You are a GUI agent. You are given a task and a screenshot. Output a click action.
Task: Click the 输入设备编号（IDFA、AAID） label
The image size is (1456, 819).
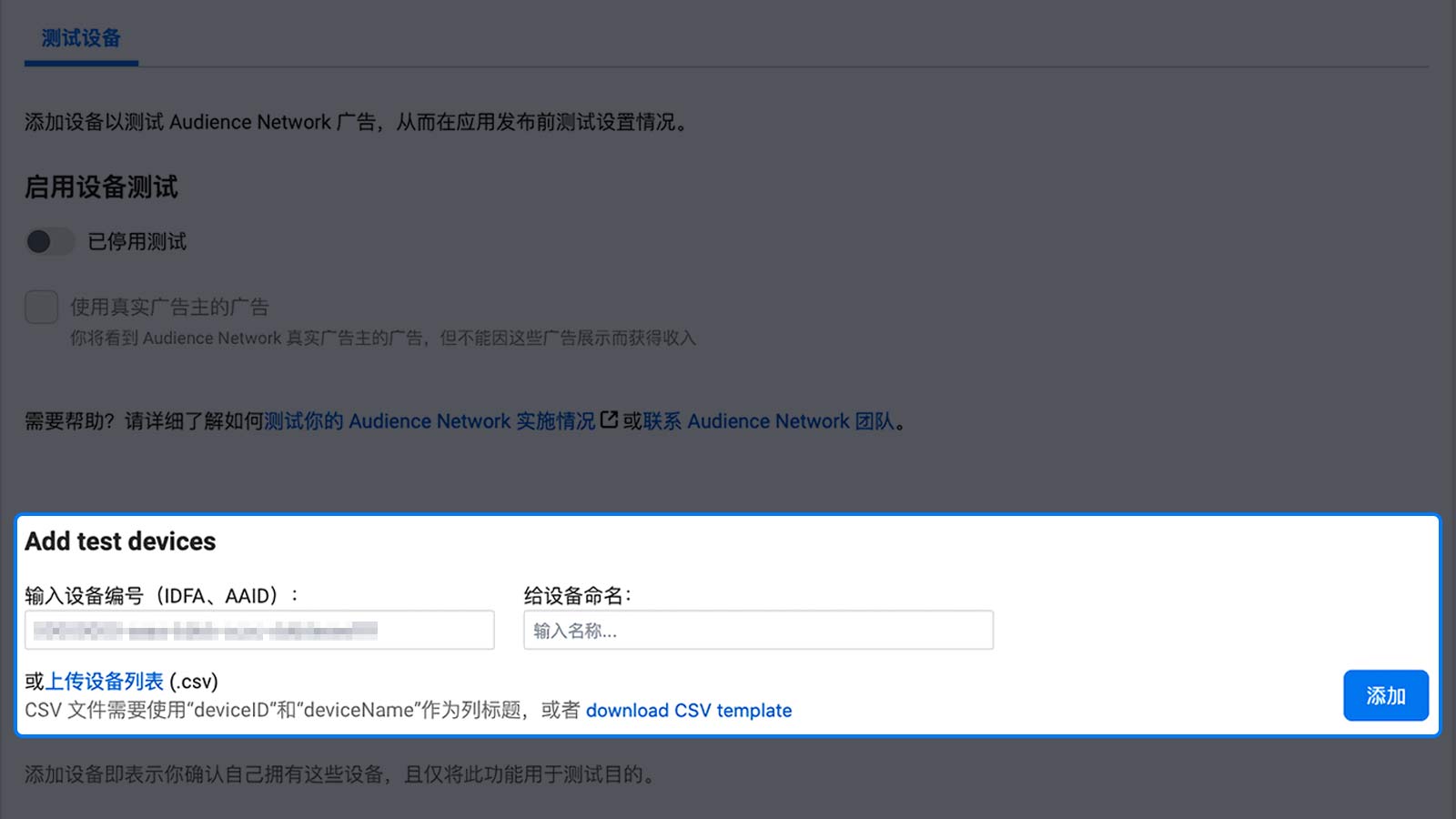pyautogui.click(x=161, y=596)
